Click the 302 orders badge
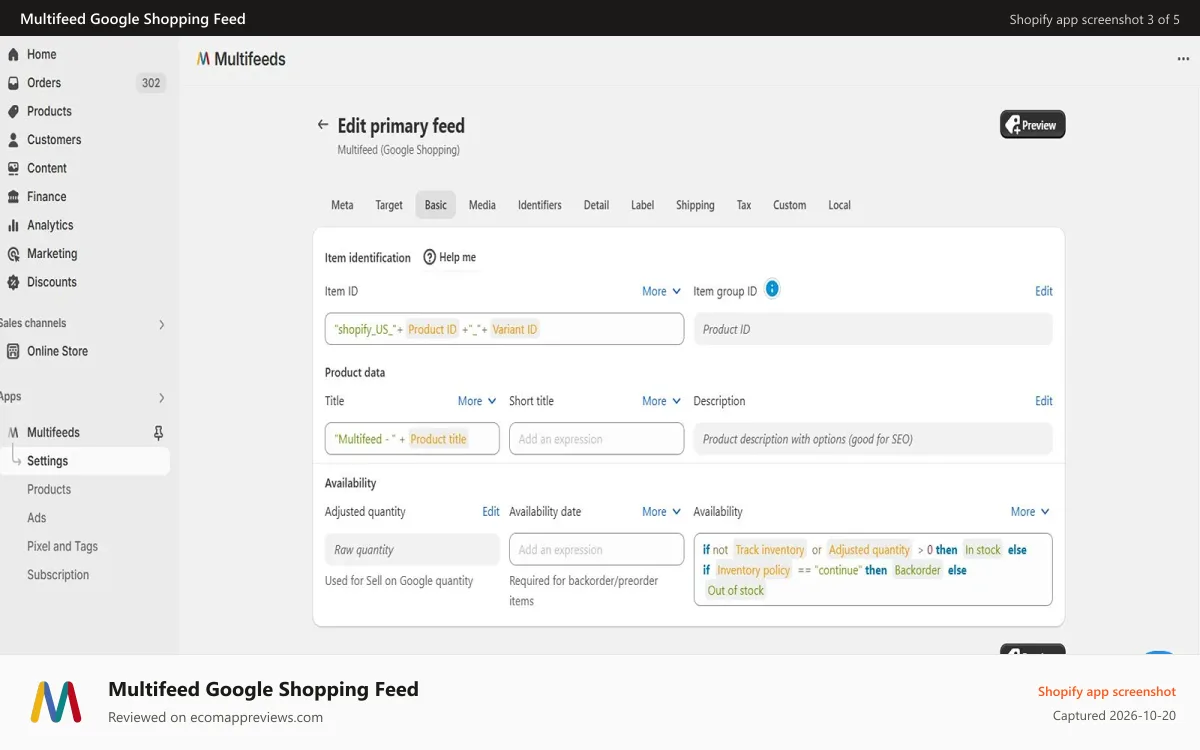The height and width of the screenshot is (750, 1200). coord(151,83)
